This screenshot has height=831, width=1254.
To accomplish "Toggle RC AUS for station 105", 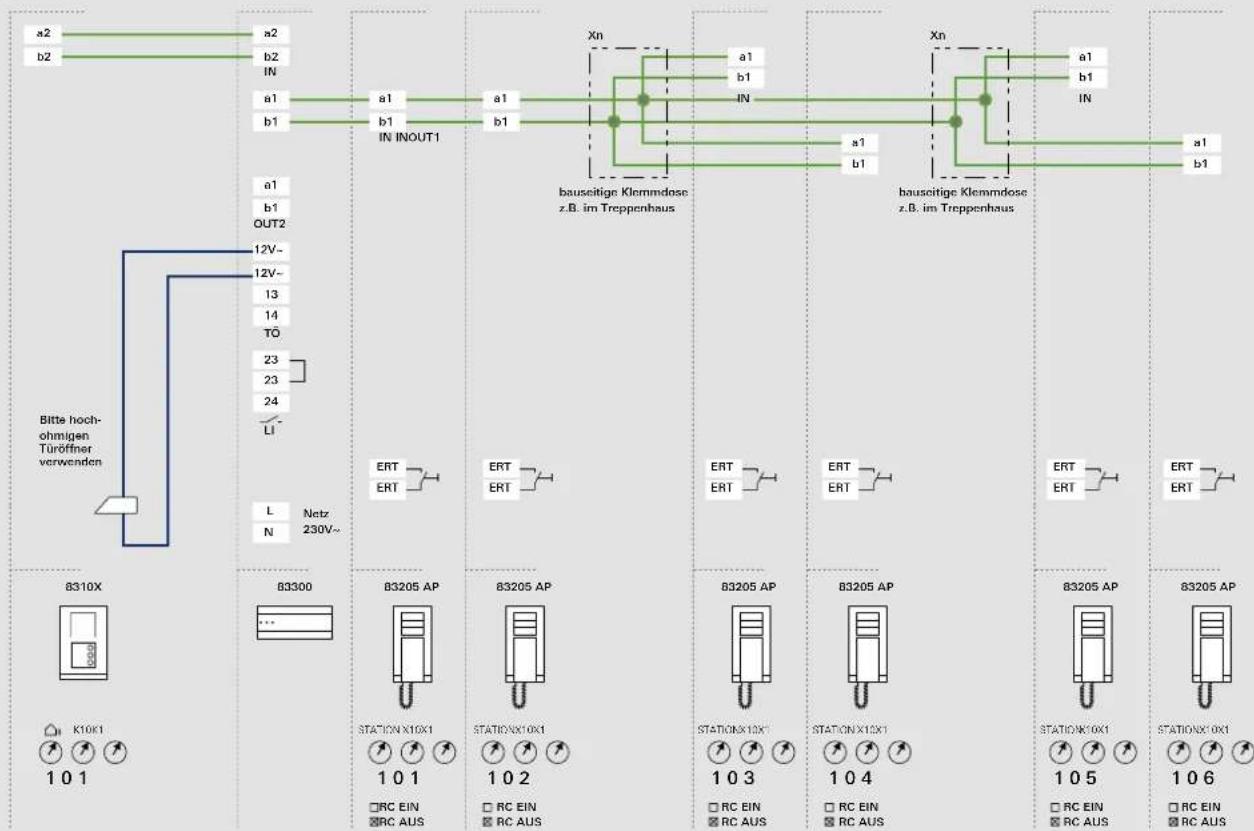I will coord(1054,822).
